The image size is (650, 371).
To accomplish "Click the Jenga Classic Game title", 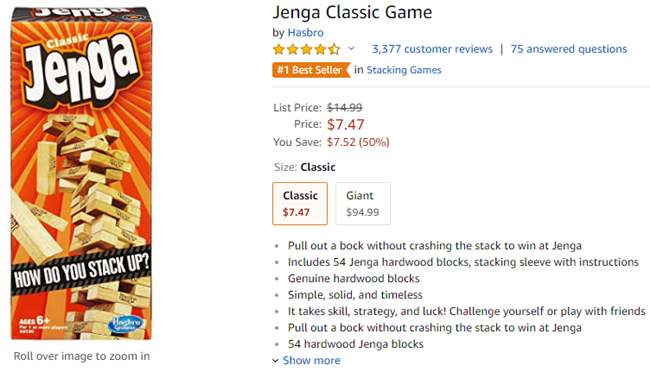I will (x=352, y=12).
